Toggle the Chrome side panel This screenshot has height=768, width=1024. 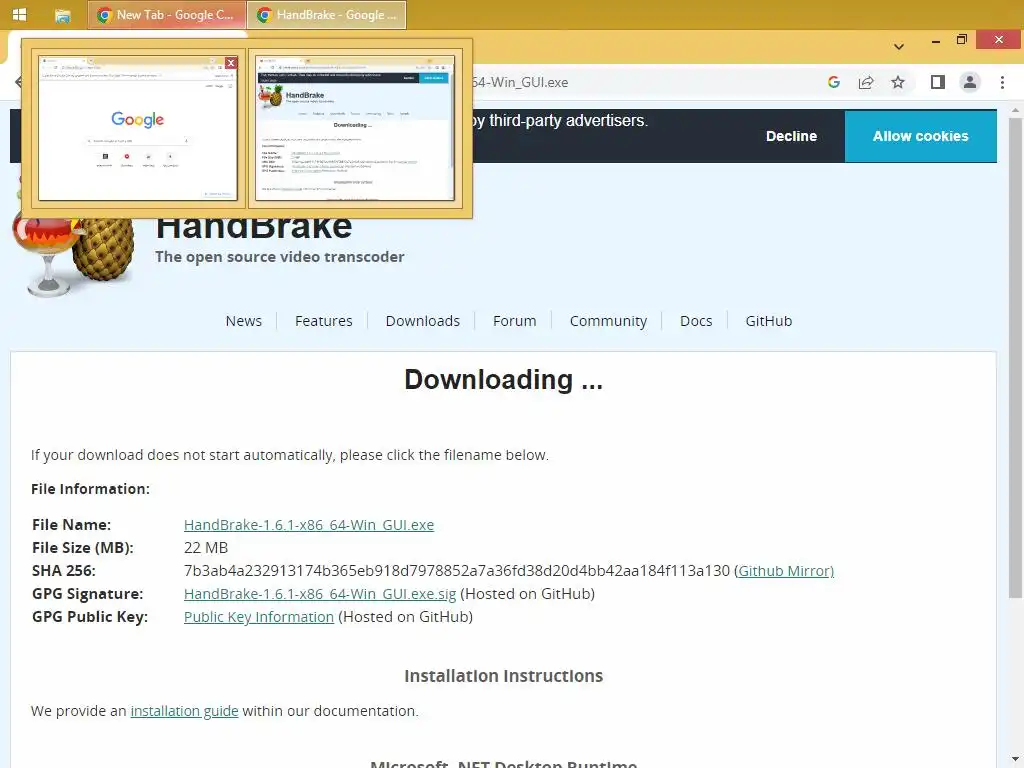(x=938, y=82)
